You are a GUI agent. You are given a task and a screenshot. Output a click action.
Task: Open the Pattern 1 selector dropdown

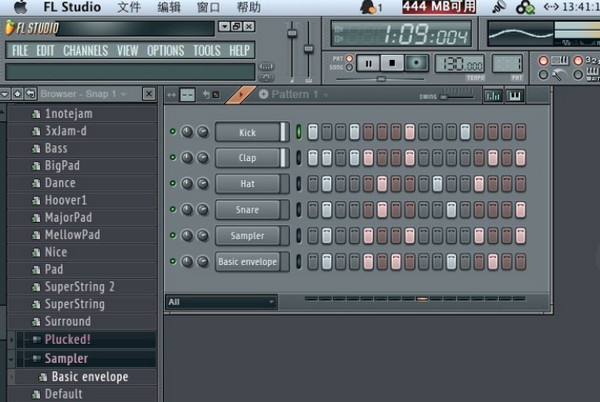[290, 95]
